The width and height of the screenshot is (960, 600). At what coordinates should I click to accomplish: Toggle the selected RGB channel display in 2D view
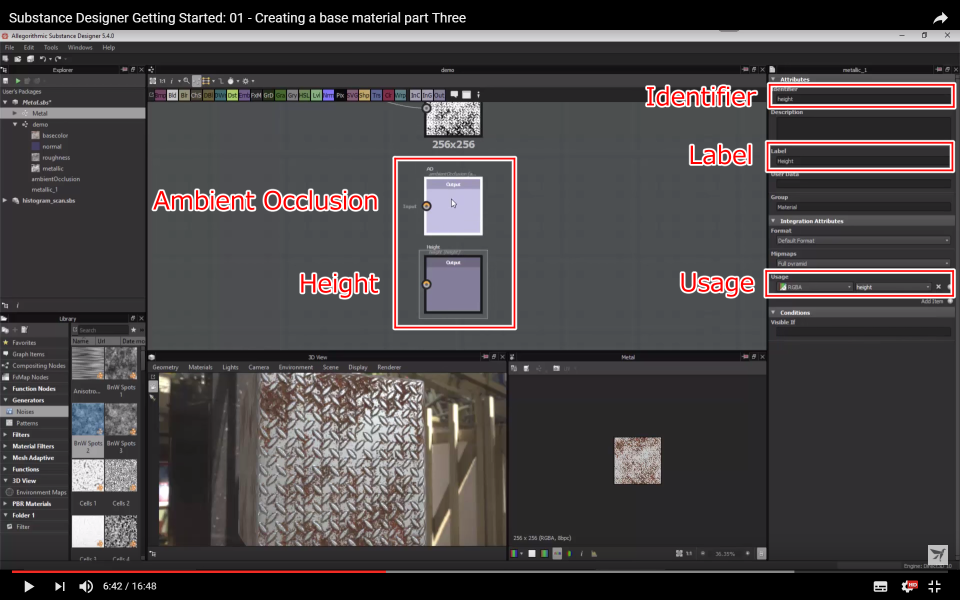(x=557, y=553)
